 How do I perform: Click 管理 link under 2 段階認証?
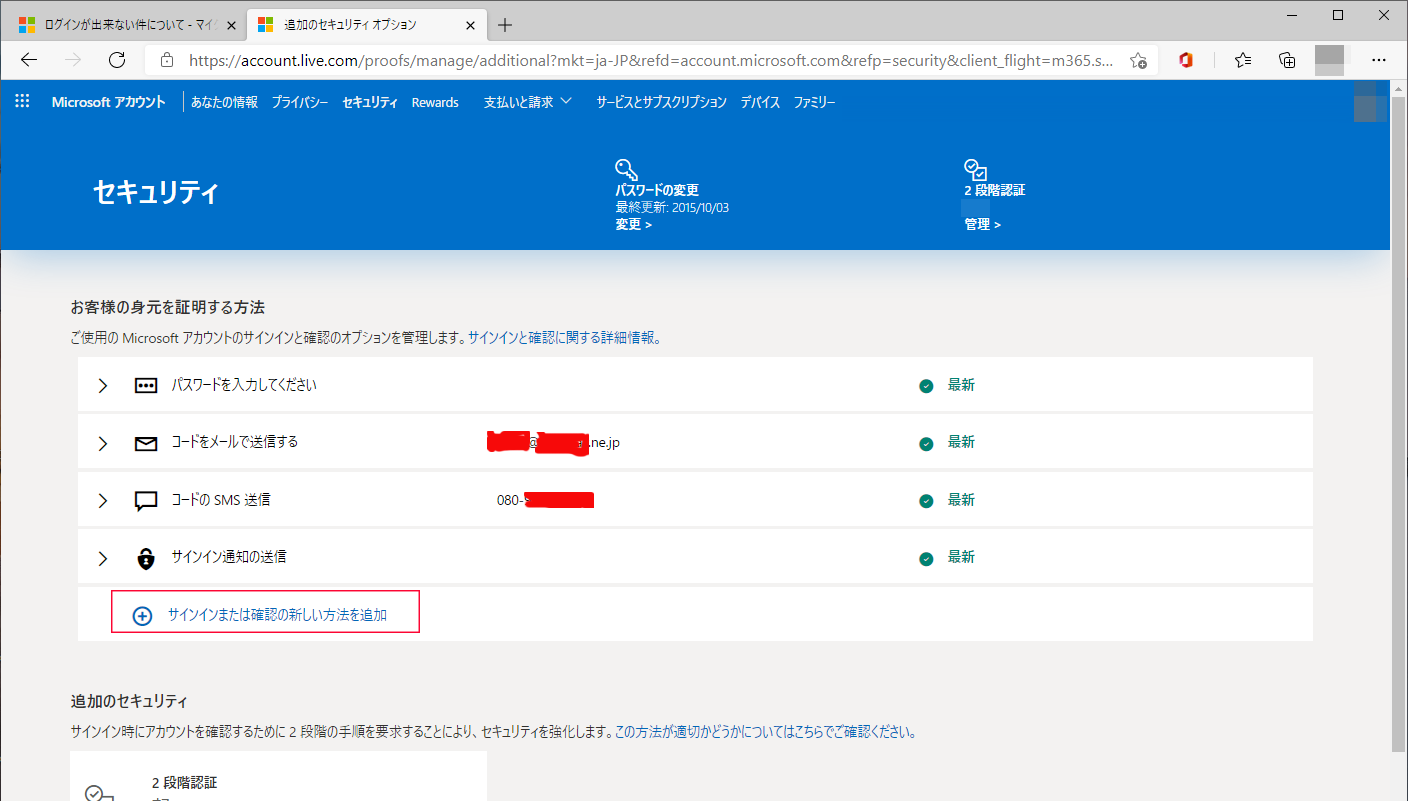click(x=982, y=225)
